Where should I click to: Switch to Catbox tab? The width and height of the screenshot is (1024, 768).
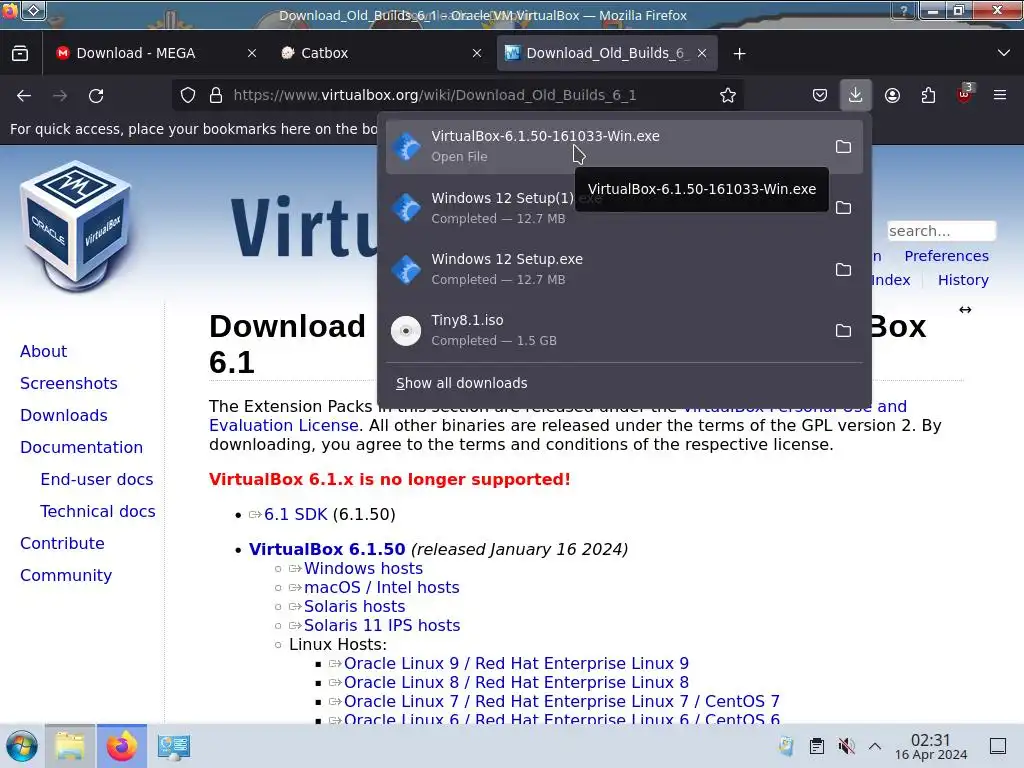(x=381, y=54)
